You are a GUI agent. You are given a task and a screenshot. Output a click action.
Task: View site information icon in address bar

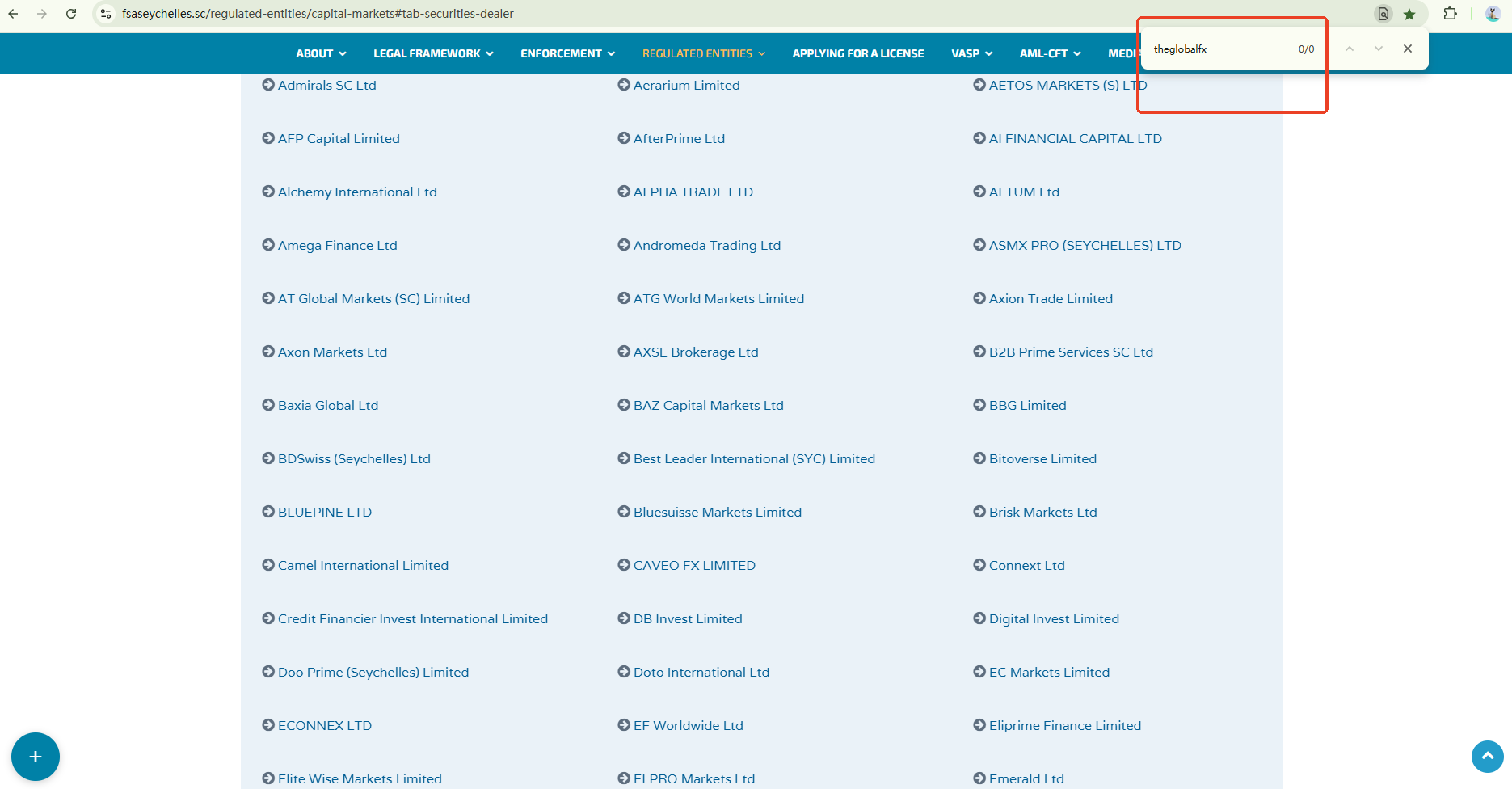[106, 14]
